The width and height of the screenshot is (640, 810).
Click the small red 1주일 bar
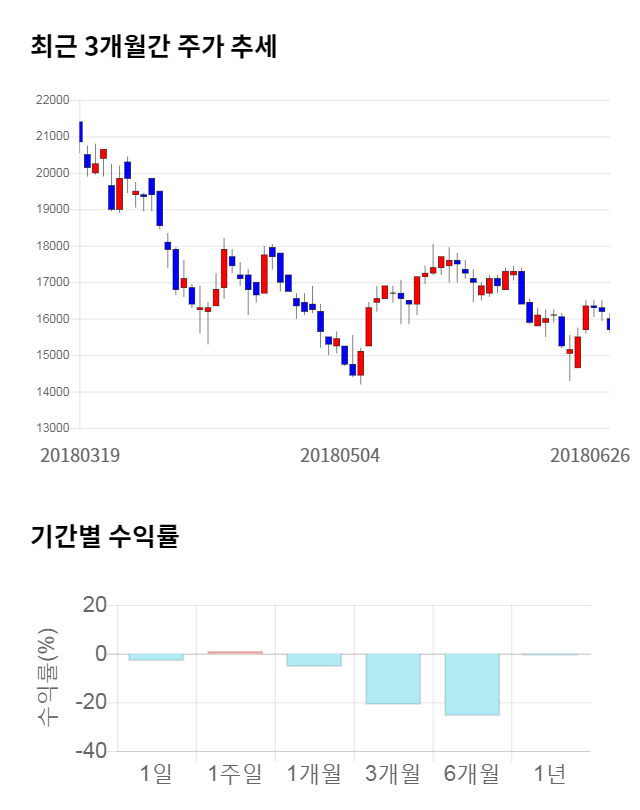tap(235, 652)
